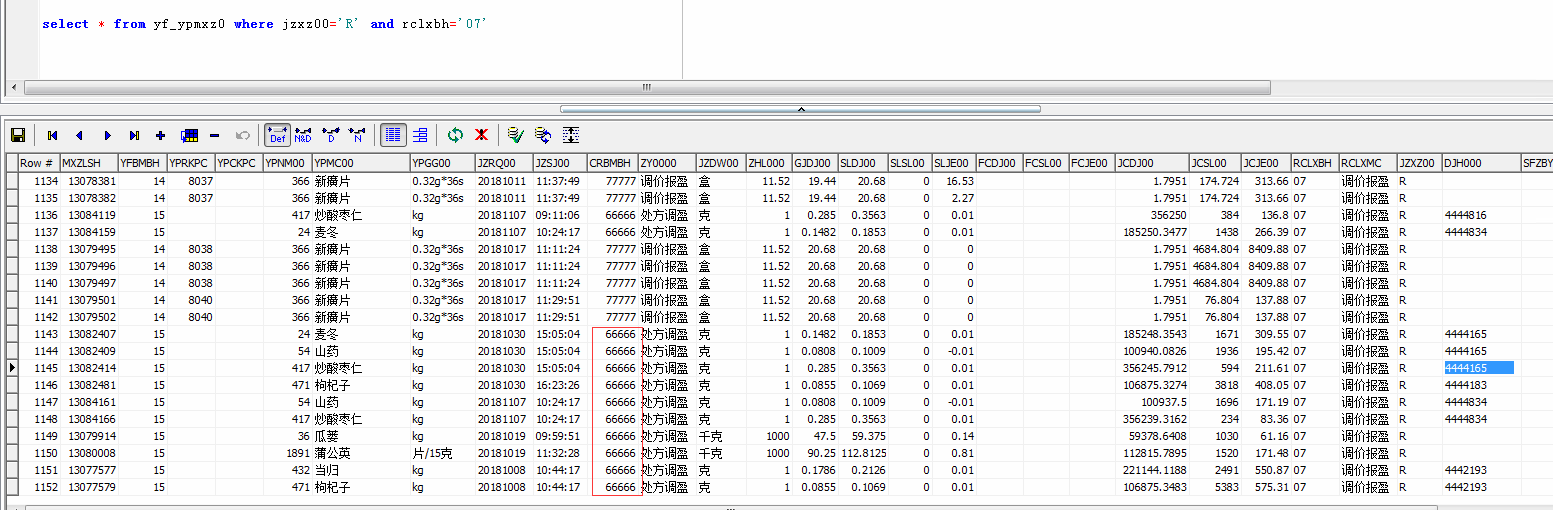
Task: Click spec 片/15克 in row 1150
Action: coord(432,453)
